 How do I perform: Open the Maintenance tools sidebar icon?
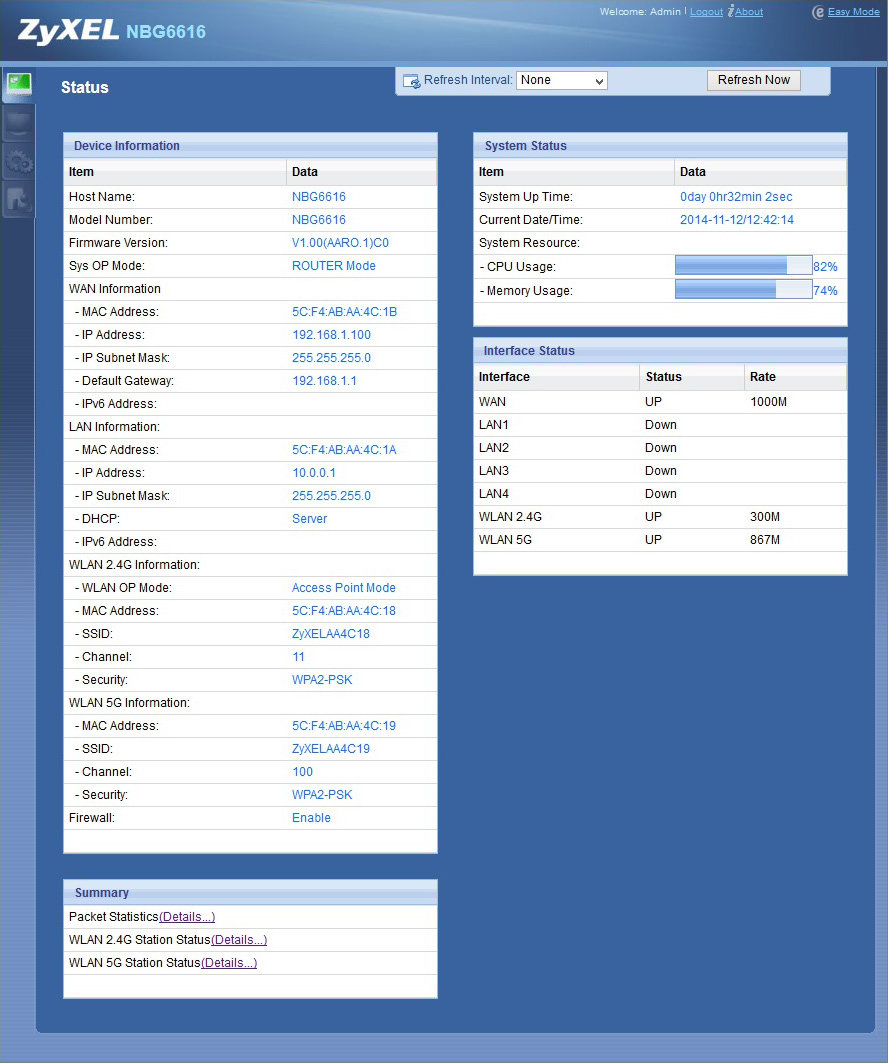tap(18, 201)
